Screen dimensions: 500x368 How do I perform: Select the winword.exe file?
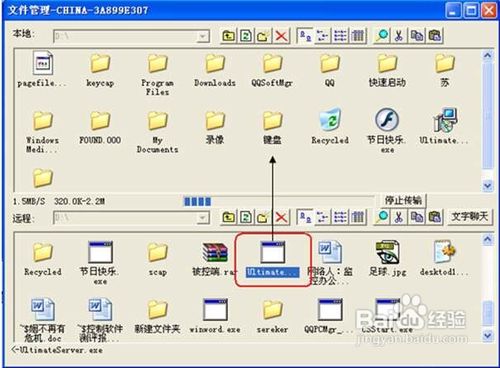(215, 316)
